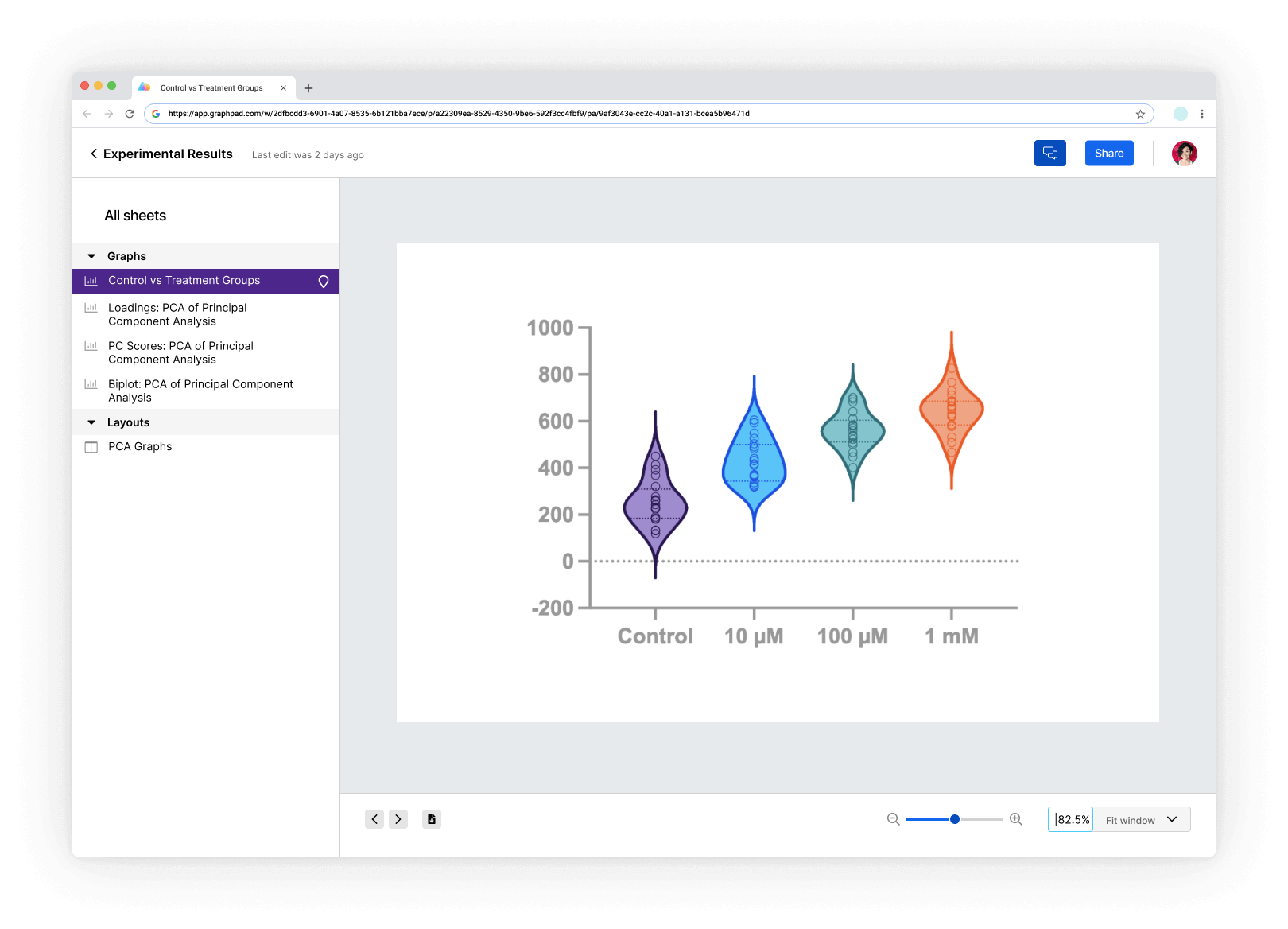
Task: Open the Biplot PCA graph sheet
Action: 200,391
